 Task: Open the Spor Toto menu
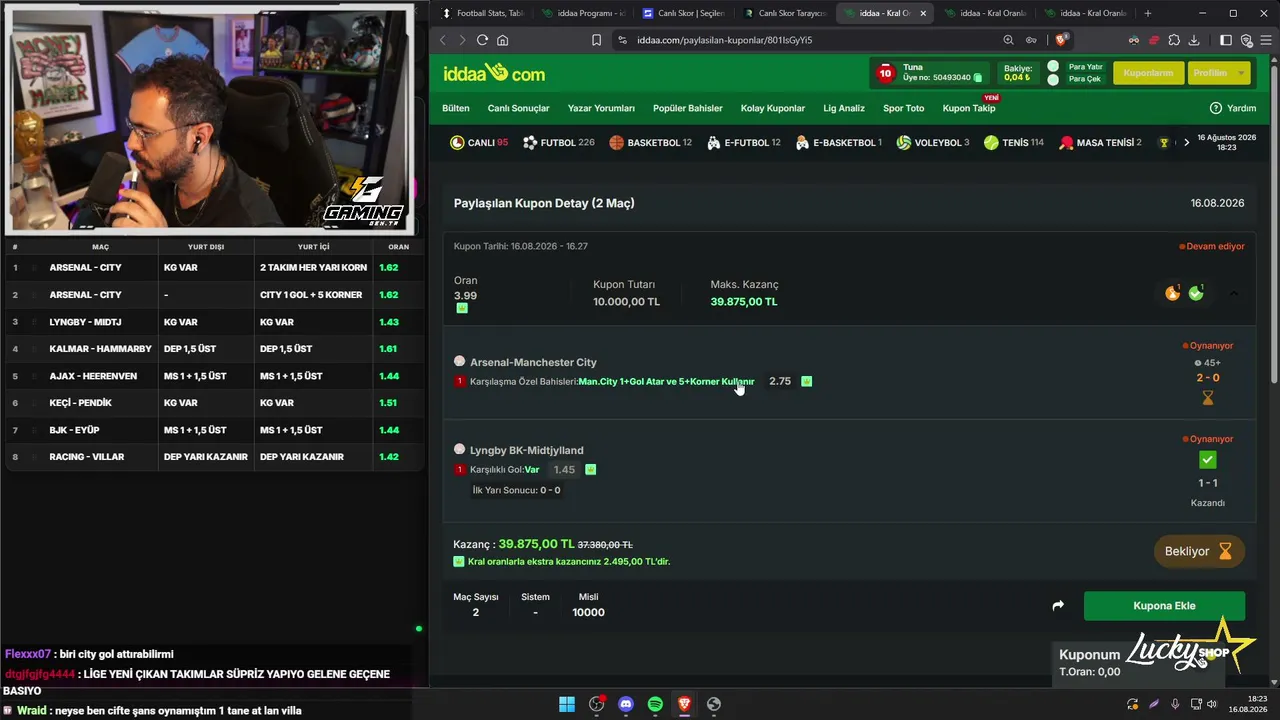click(x=904, y=108)
